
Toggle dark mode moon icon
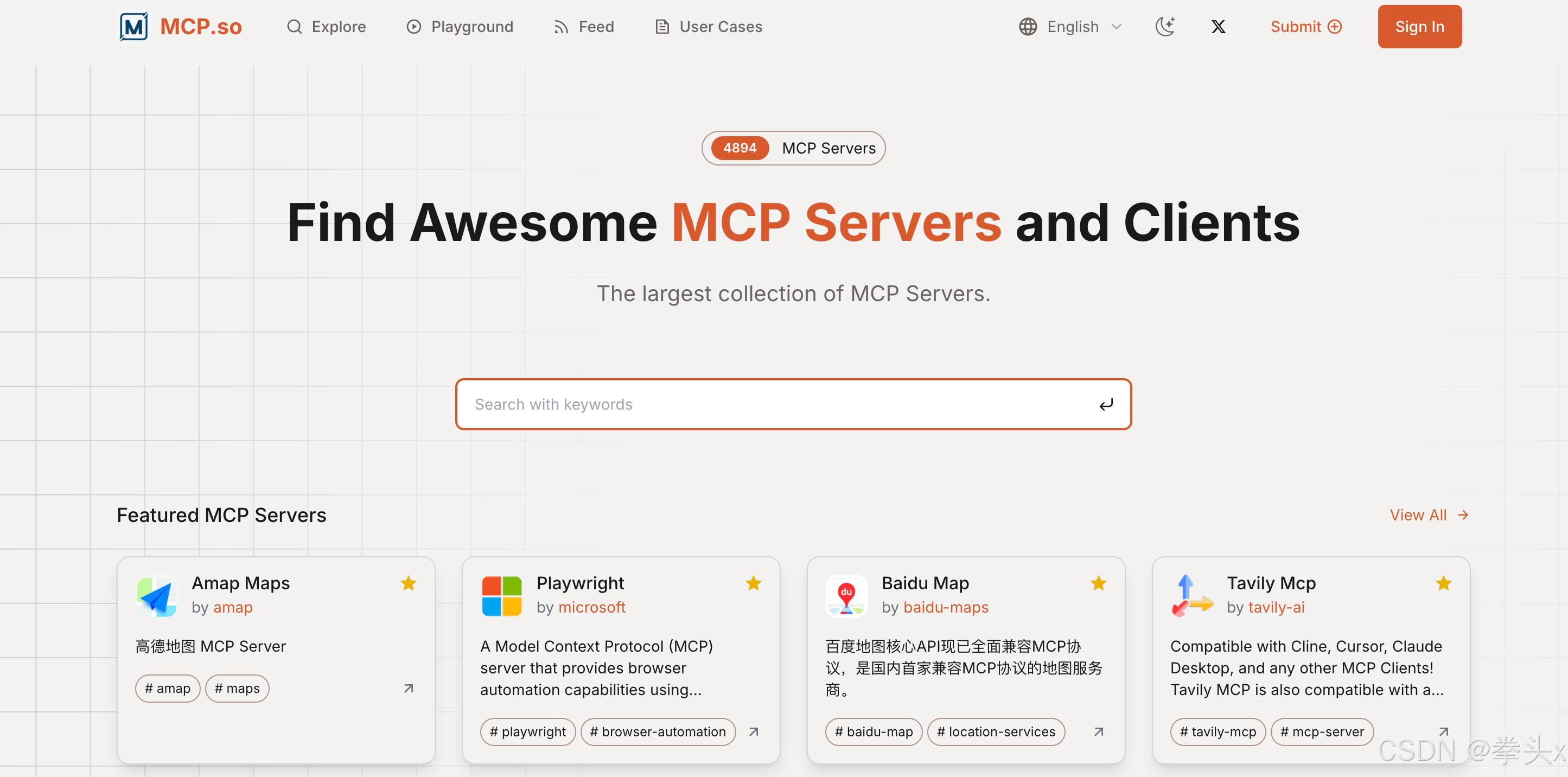point(1164,27)
